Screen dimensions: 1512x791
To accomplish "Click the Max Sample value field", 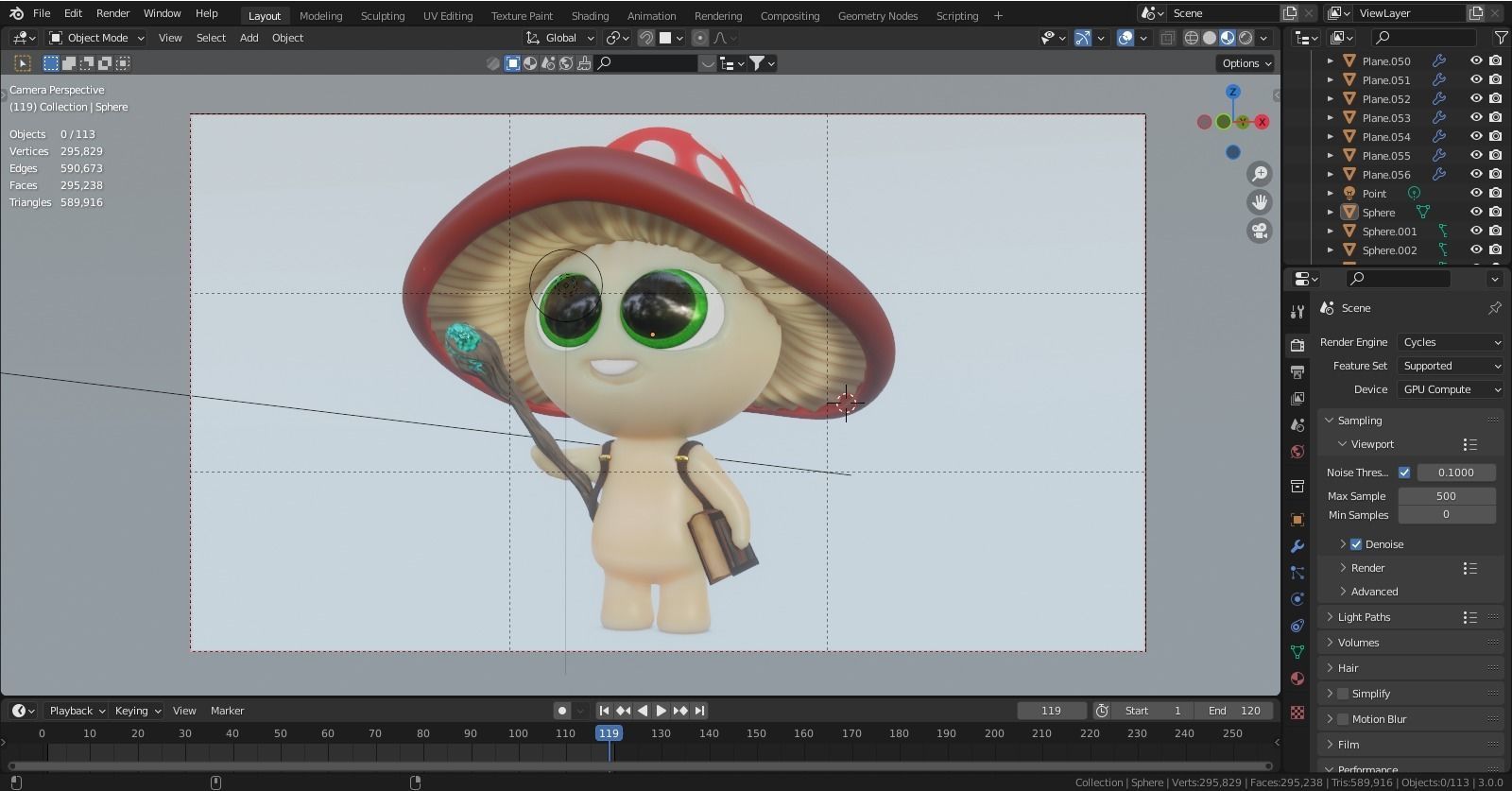I will click(x=1447, y=496).
